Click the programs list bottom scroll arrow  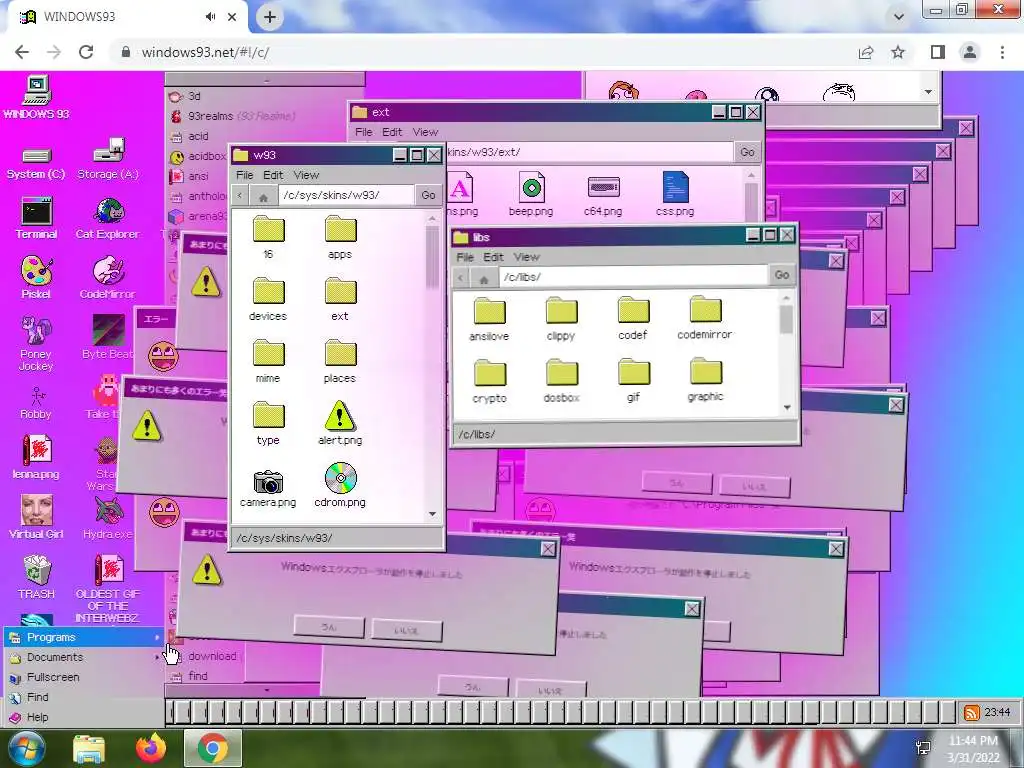click(x=266, y=690)
